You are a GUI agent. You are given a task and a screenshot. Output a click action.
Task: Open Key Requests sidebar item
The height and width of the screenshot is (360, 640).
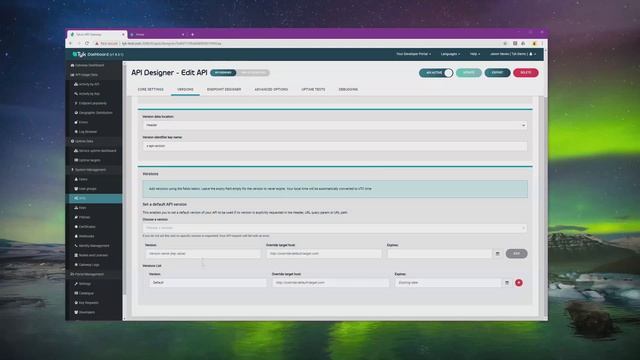pyautogui.click(x=88, y=302)
